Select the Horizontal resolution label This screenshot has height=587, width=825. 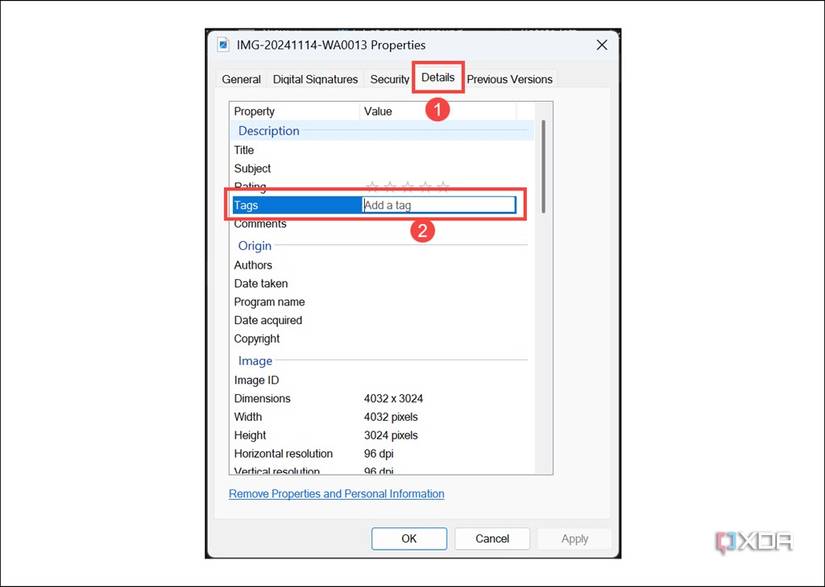(283, 454)
